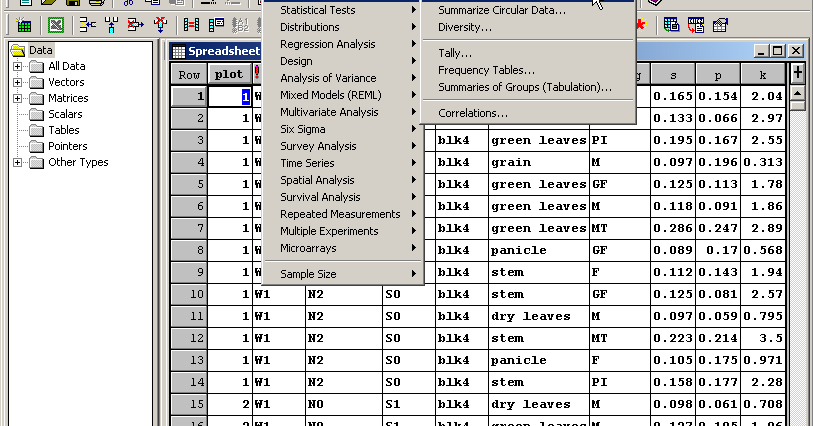Viewport: 813px width, 426px height.
Task: Open the Design submenu
Action: 343,61
